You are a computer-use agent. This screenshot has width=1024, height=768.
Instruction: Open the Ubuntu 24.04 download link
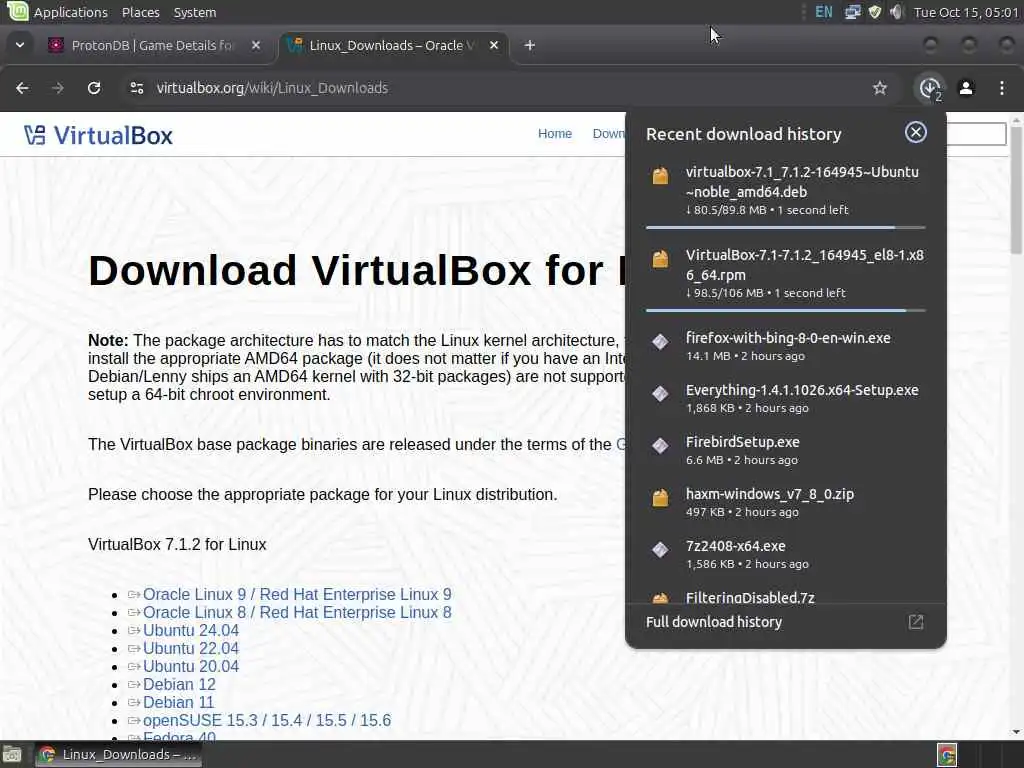click(191, 630)
